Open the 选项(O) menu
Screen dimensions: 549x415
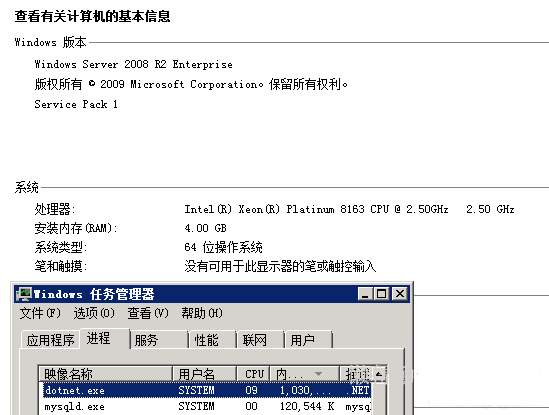click(x=94, y=313)
